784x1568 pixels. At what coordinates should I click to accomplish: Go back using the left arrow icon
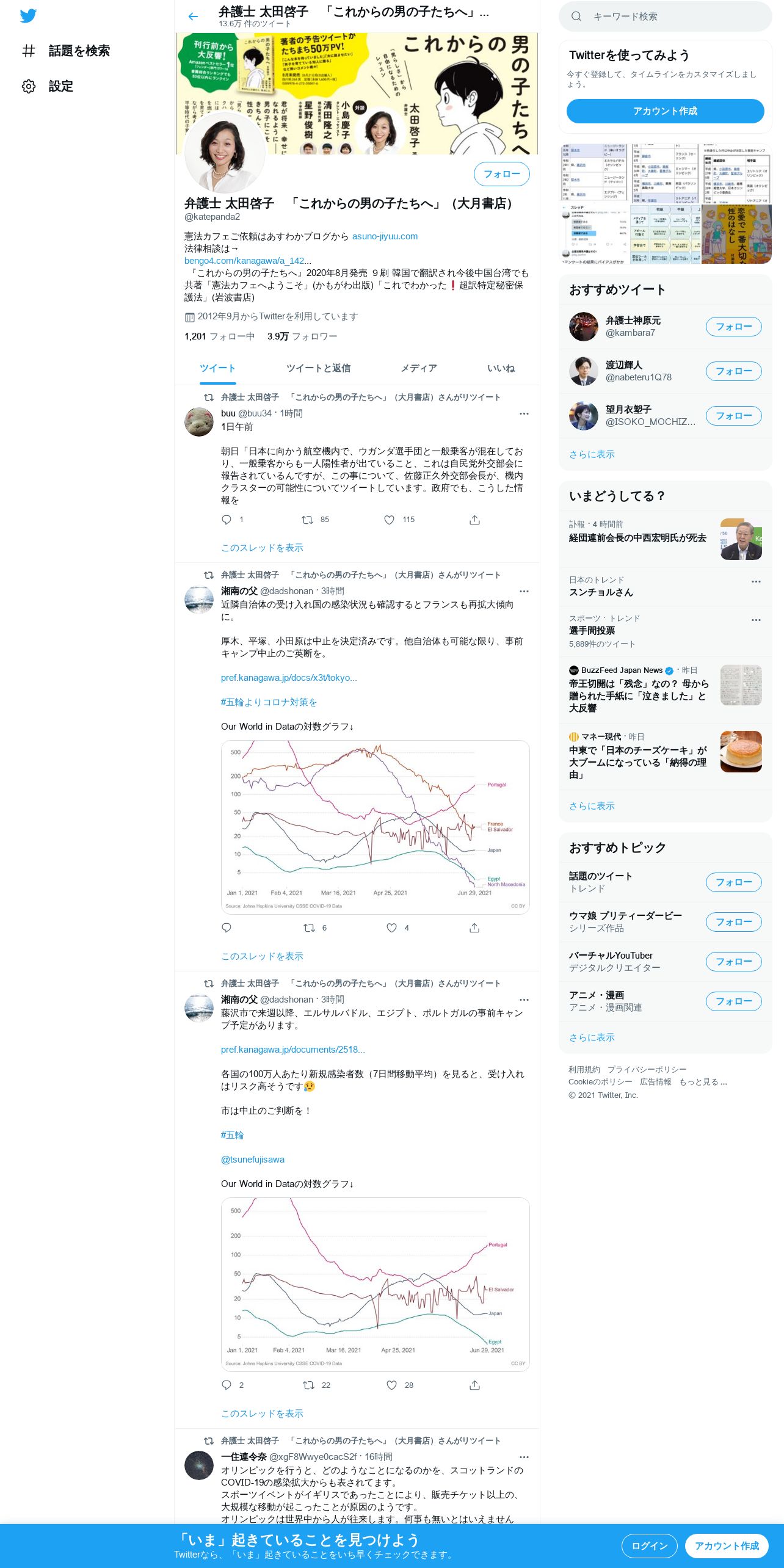pos(193,16)
